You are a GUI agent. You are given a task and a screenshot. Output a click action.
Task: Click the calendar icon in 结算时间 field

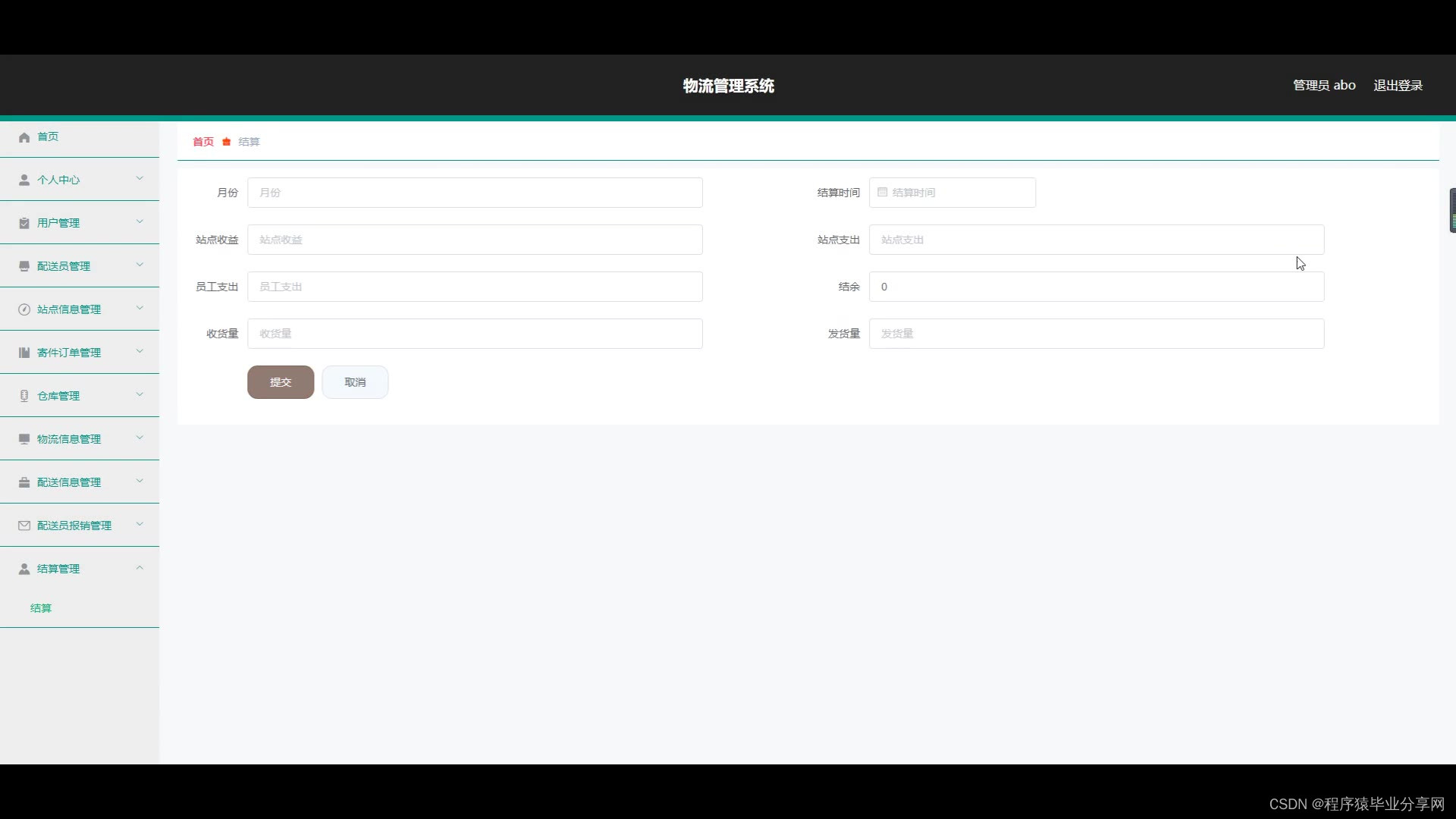point(882,193)
